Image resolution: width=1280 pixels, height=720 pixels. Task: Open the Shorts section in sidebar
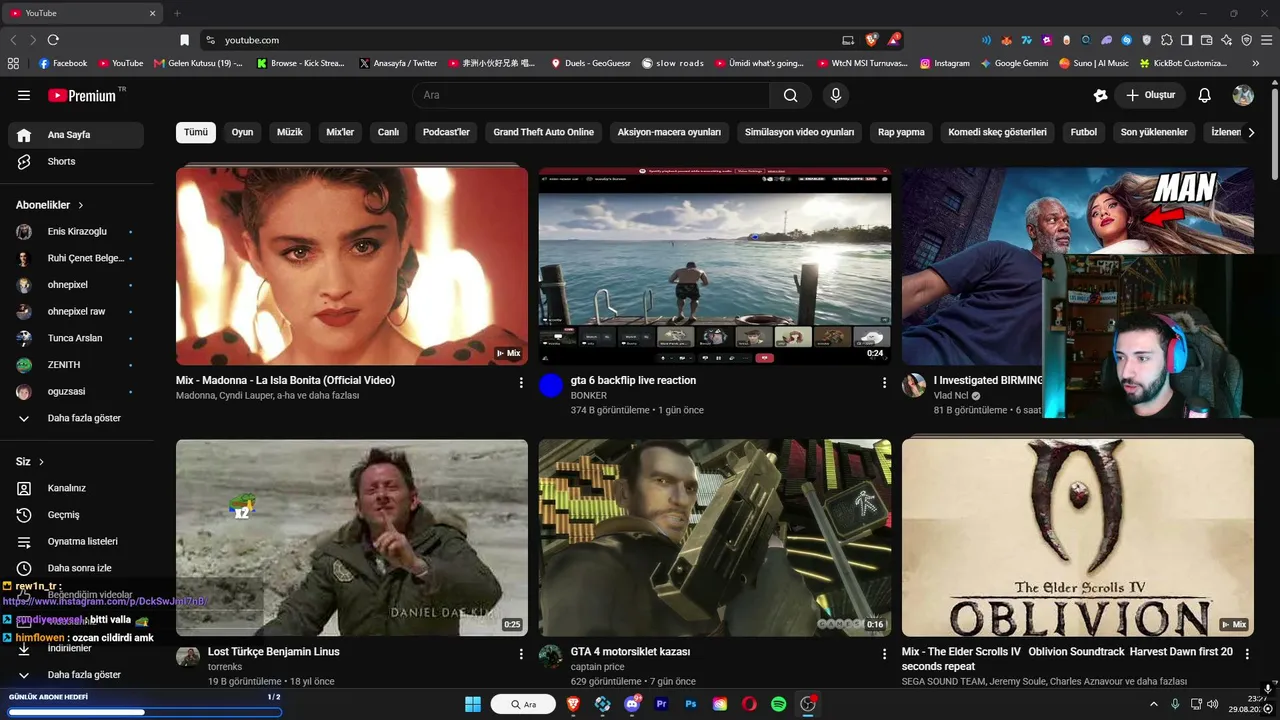click(x=76, y=161)
